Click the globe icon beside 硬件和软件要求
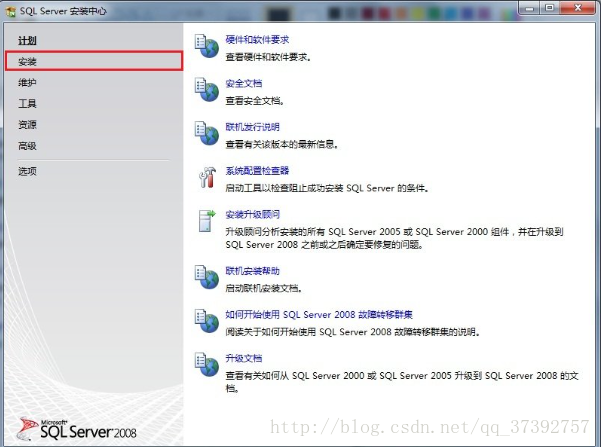Image resolution: width=601 pixels, height=447 pixels. point(207,46)
